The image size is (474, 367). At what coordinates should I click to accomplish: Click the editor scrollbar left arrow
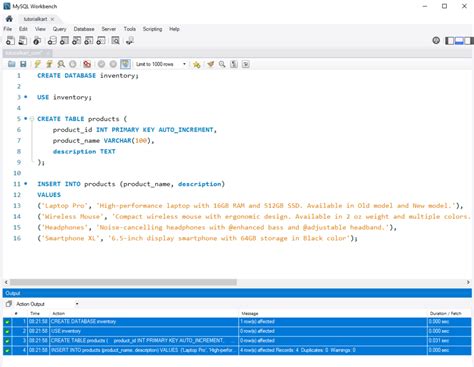6,282
